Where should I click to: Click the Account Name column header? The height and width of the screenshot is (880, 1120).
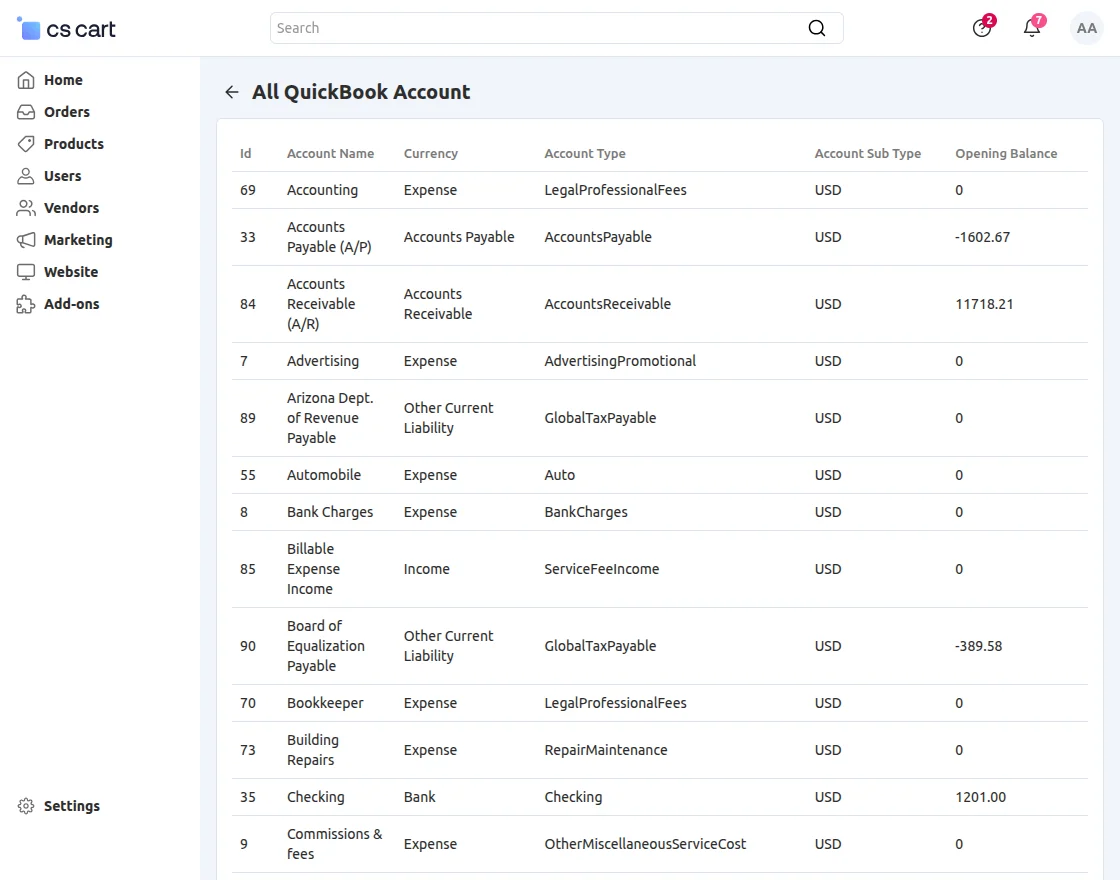point(330,154)
